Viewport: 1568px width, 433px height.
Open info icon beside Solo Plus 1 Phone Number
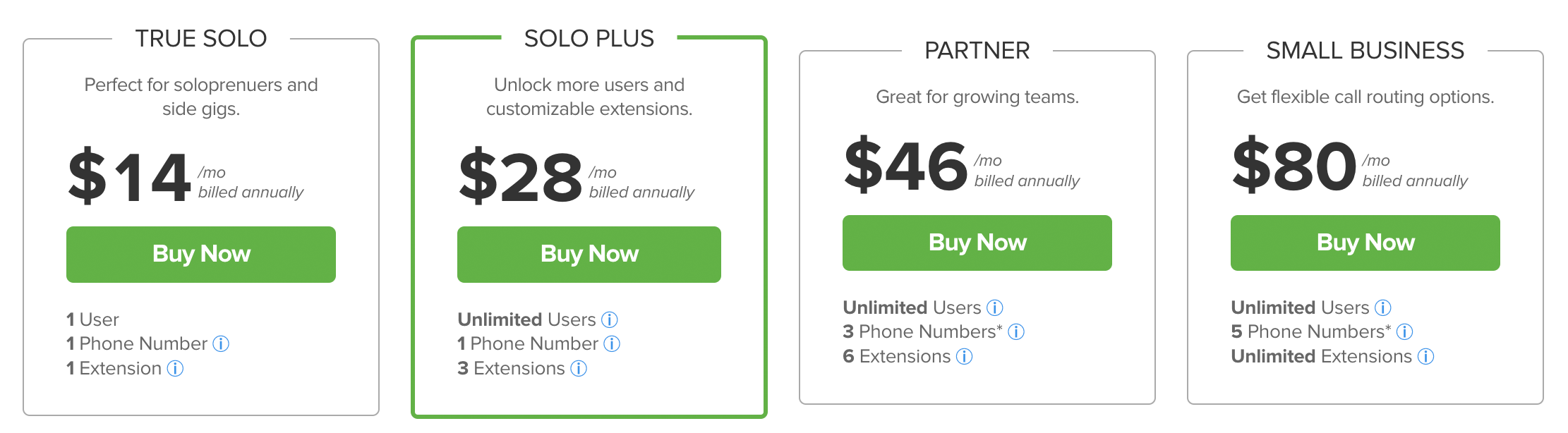(x=612, y=344)
